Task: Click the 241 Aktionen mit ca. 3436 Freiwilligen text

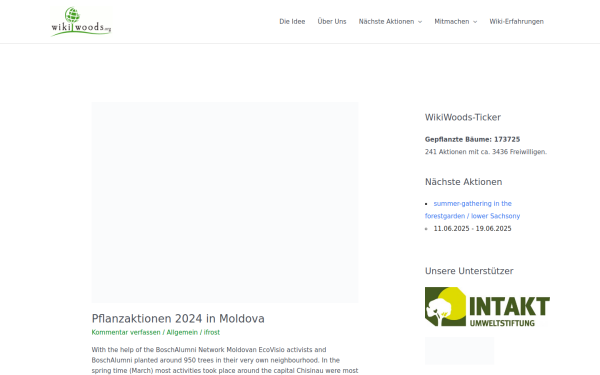Action: (486, 152)
